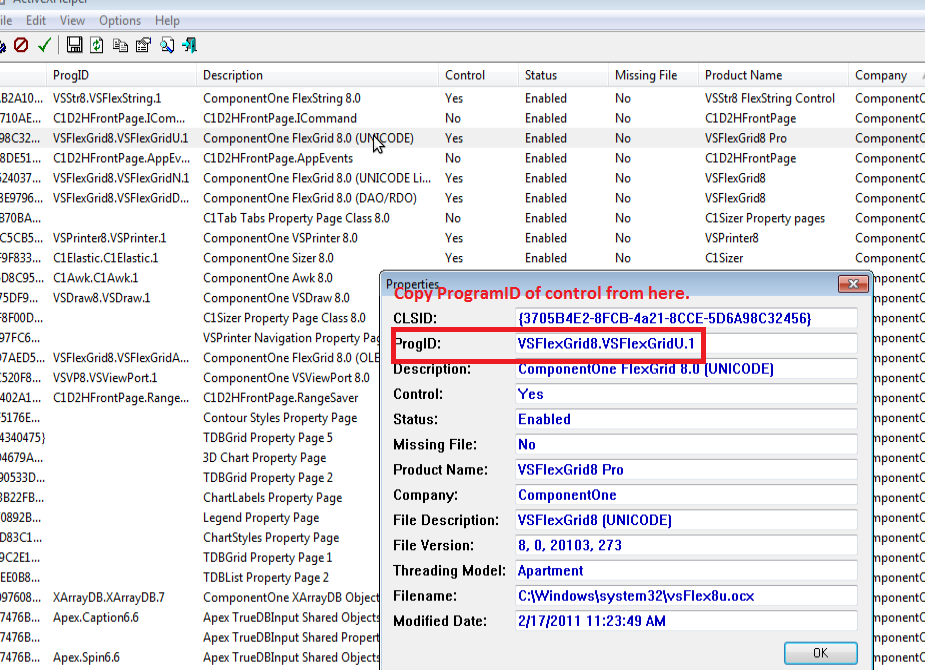Click the Control field showing Yes

pyautogui.click(x=686, y=394)
